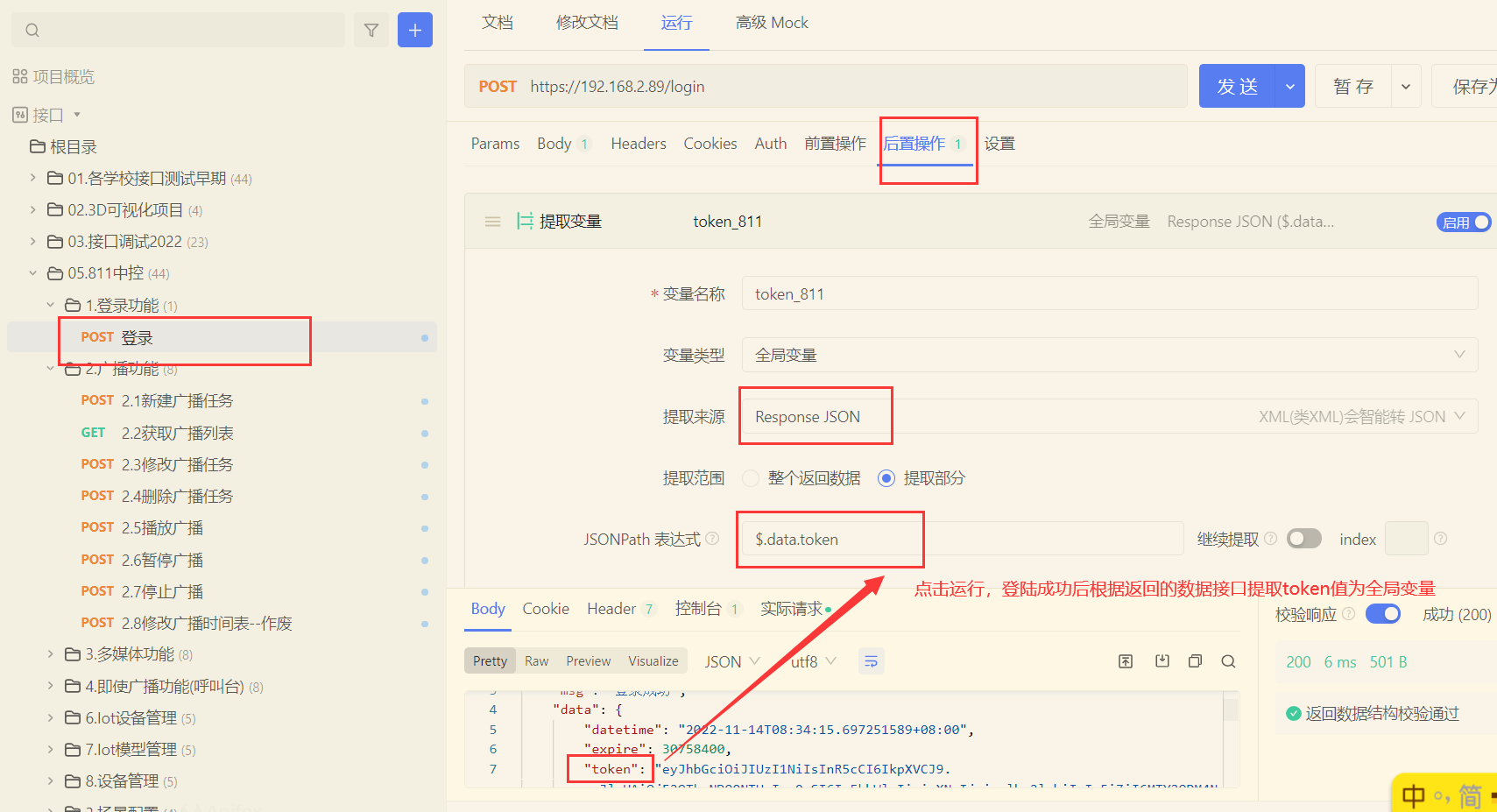Open the Body request tab
The width and height of the screenshot is (1497, 812).
coord(563,144)
